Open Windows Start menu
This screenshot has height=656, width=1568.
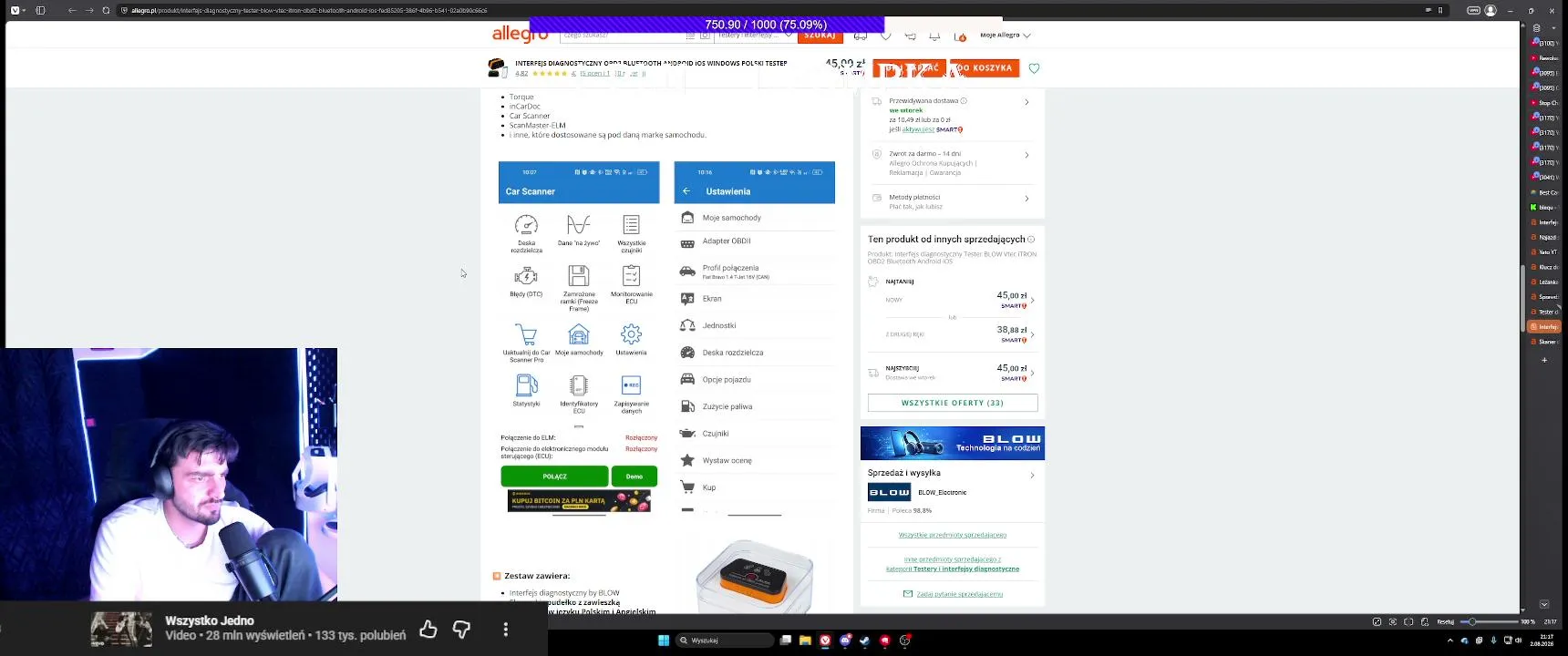point(664,641)
